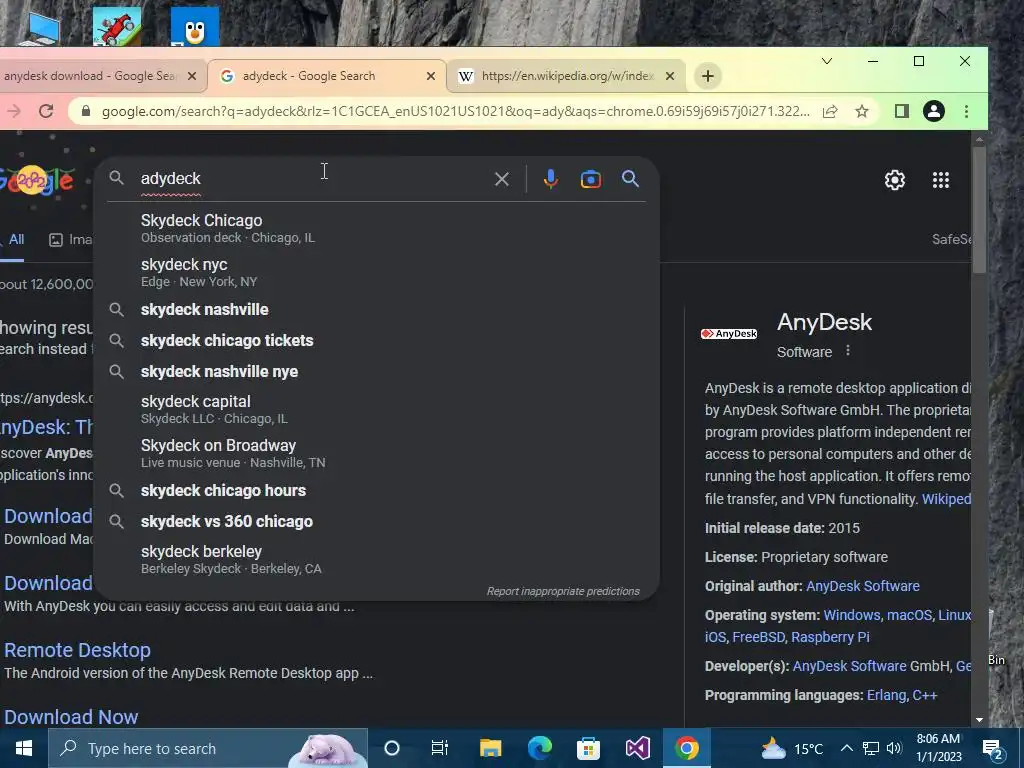Pick the skydeck capital suggestion
The width and height of the screenshot is (1024, 768).
click(376, 409)
